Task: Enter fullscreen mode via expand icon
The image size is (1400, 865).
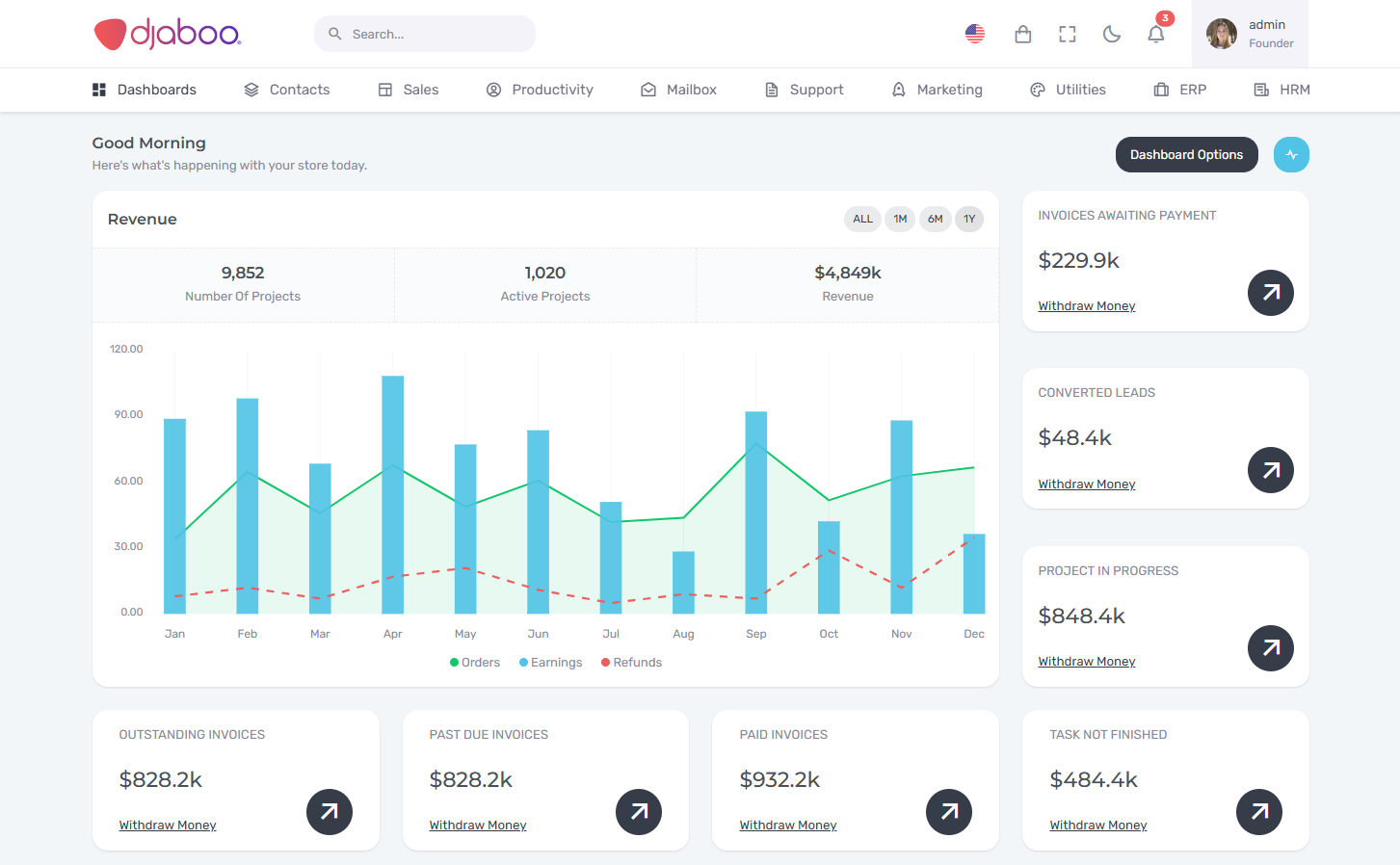Action: coord(1068,35)
